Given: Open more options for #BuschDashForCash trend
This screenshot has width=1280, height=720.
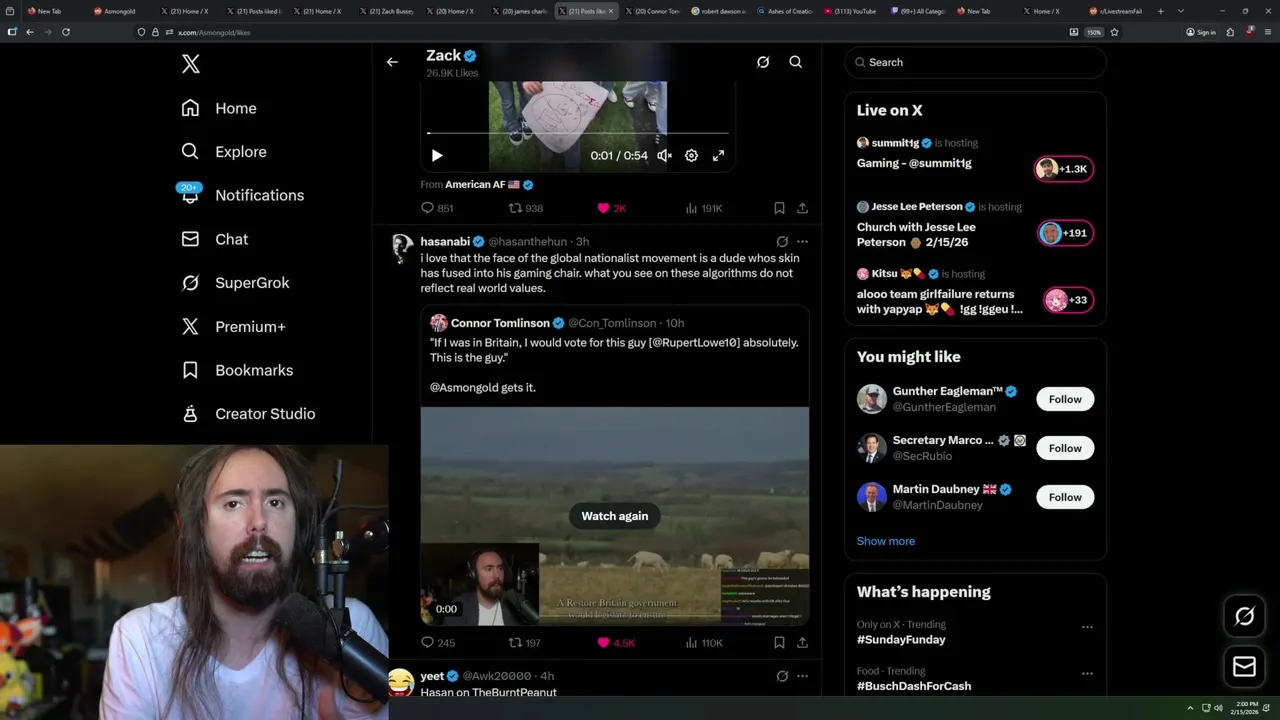Looking at the screenshot, I should 1087,674.
